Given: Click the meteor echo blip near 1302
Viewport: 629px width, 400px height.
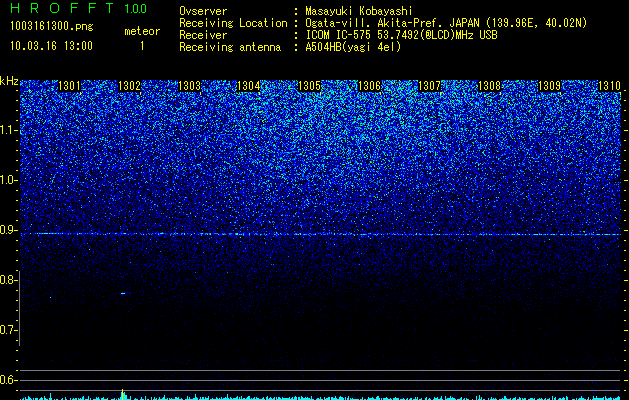Looking at the screenshot, I should pos(124,293).
